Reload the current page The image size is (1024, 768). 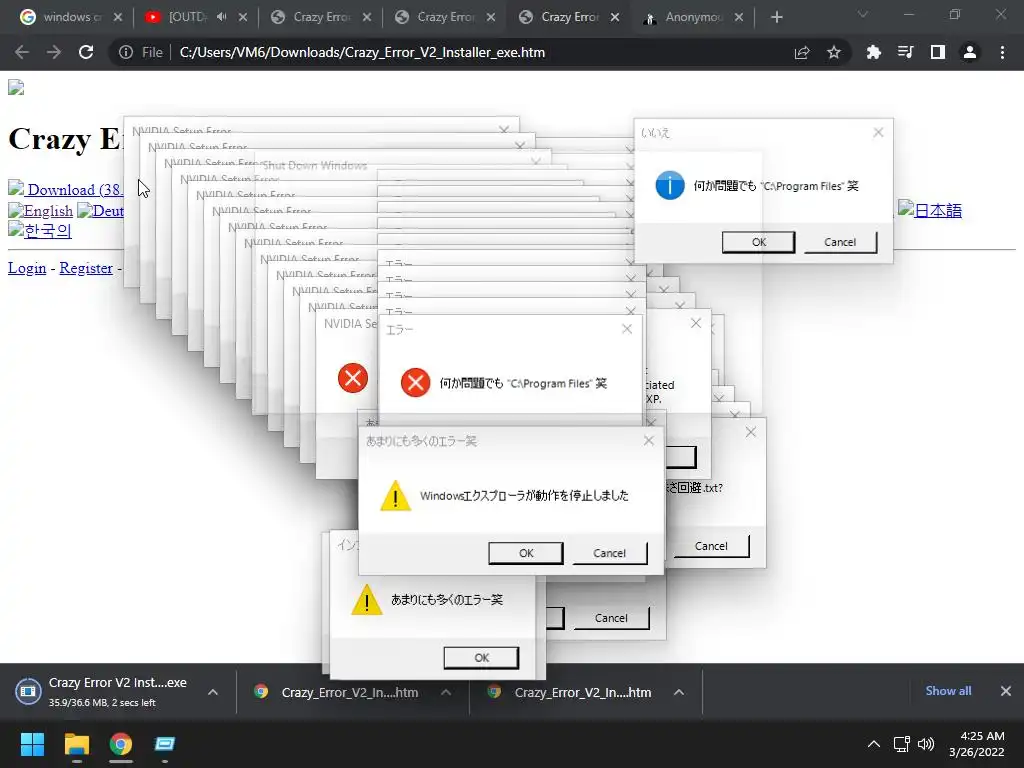86,52
